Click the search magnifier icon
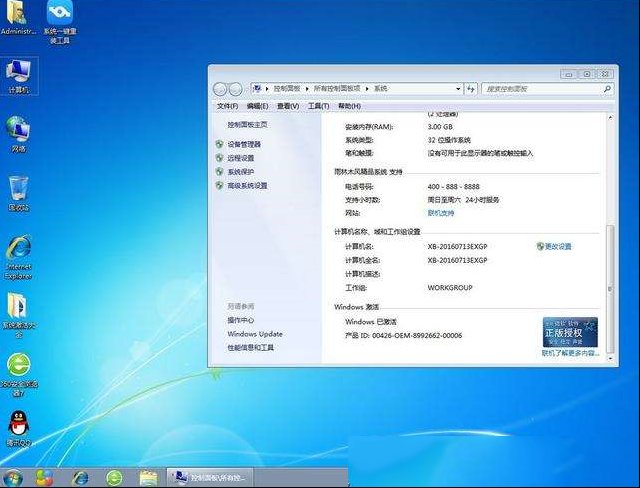The height and width of the screenshot is (488, 640). click(607, 89)
